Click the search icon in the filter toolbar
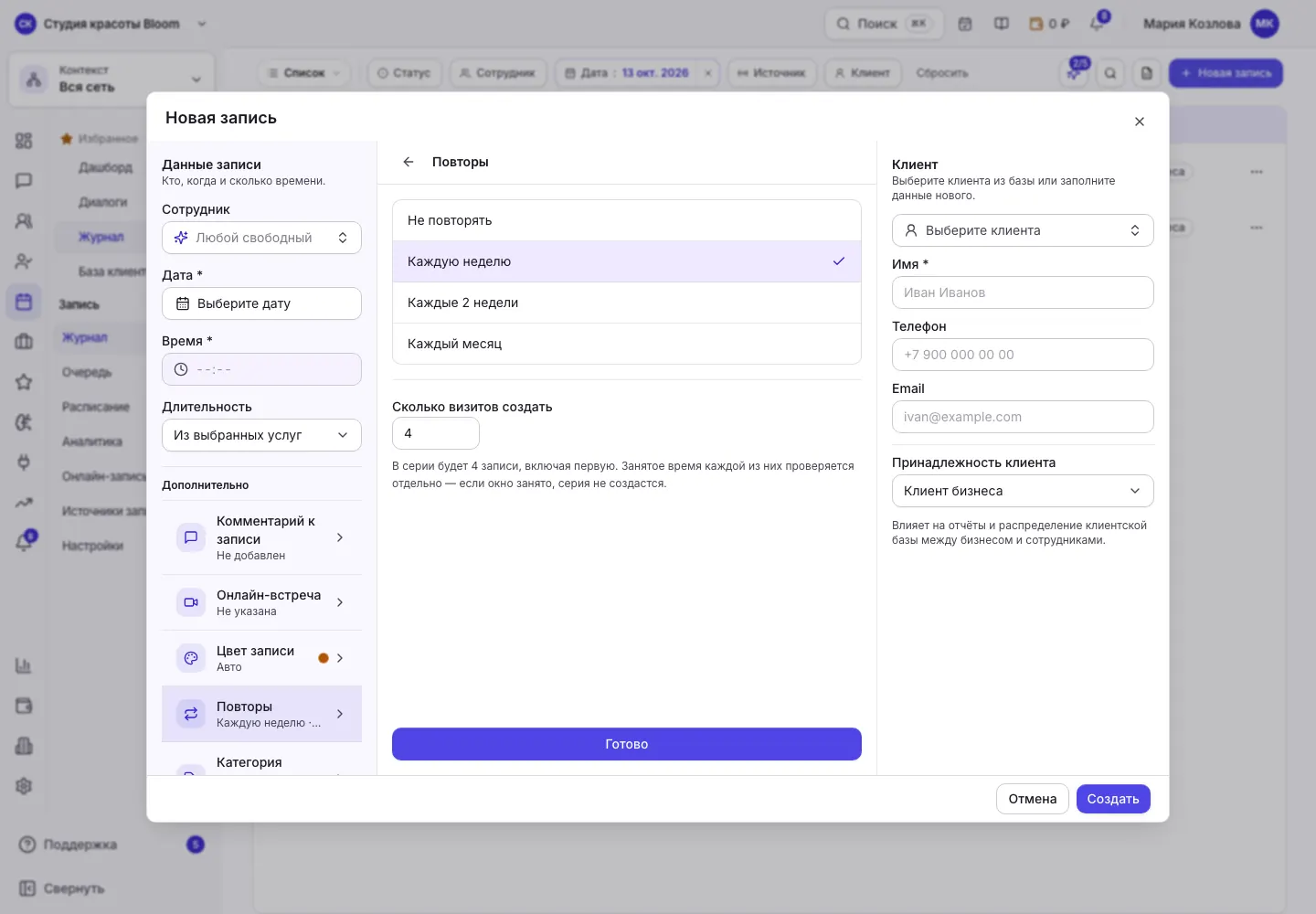 1110,73
